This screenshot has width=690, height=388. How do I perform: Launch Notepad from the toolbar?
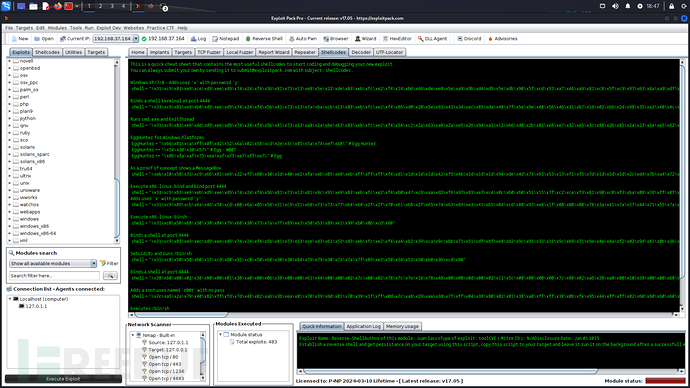pyautogui.click(x=225, y=39)
